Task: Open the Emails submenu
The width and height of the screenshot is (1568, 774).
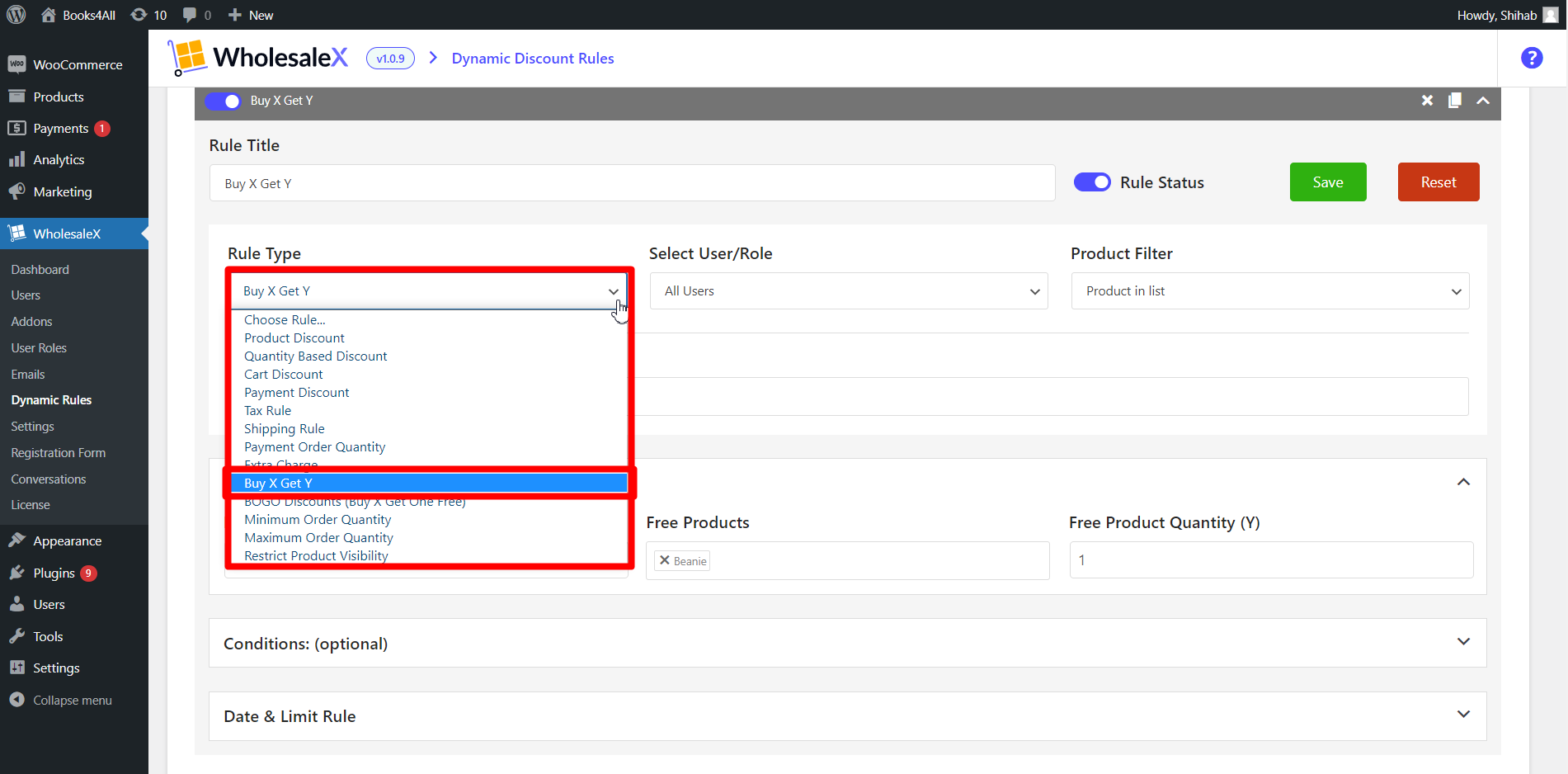Action: tap(28, 374)
